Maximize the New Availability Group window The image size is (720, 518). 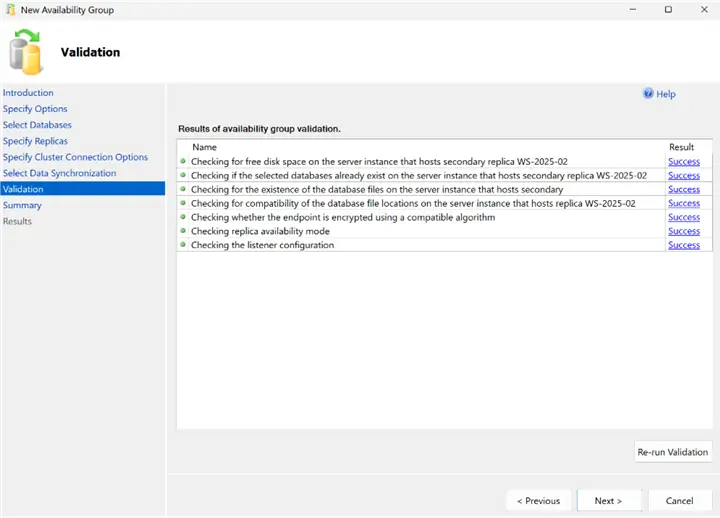click(669, 9)
